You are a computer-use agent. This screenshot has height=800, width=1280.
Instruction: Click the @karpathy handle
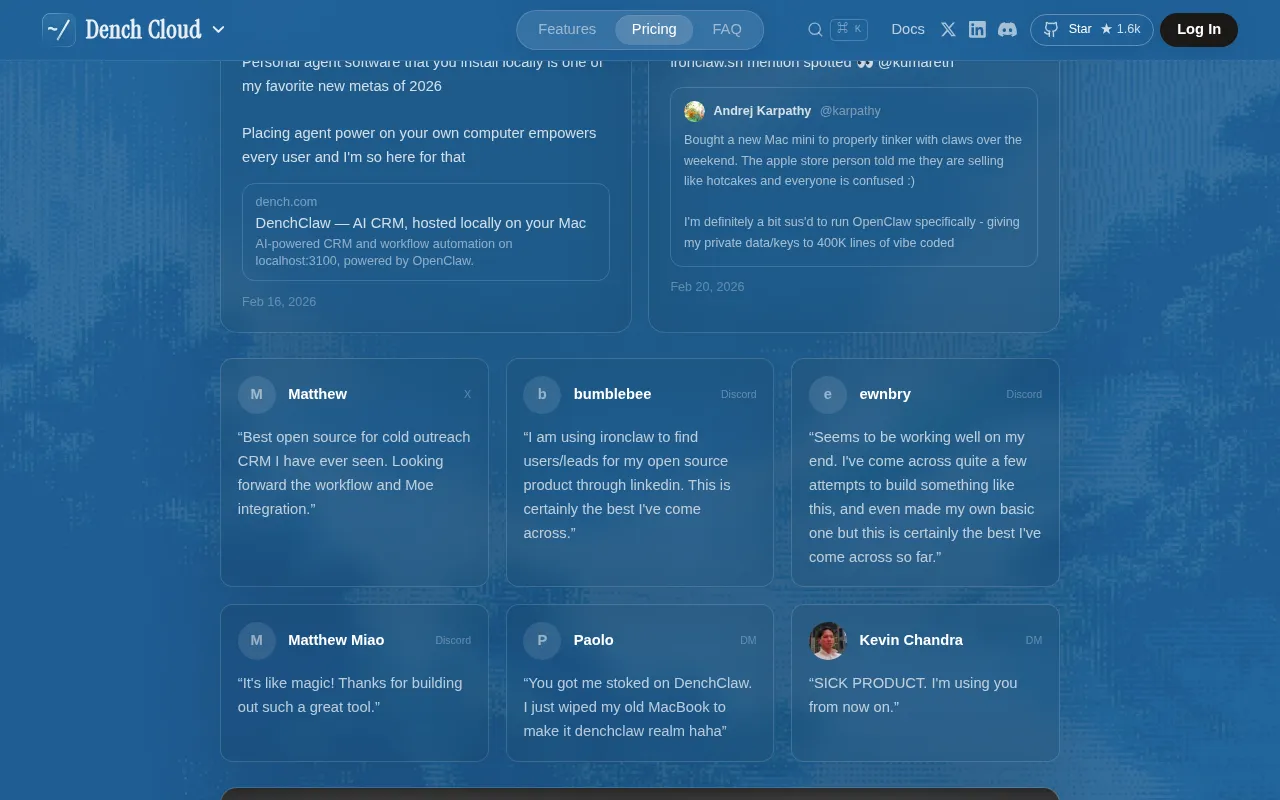tap(850, 111)
